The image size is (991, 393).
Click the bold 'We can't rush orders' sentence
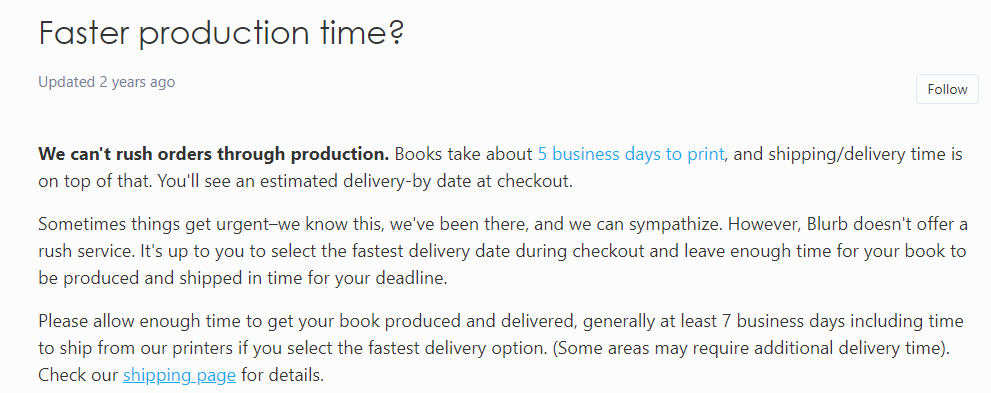pyautogui.click(x=214, y=154)
